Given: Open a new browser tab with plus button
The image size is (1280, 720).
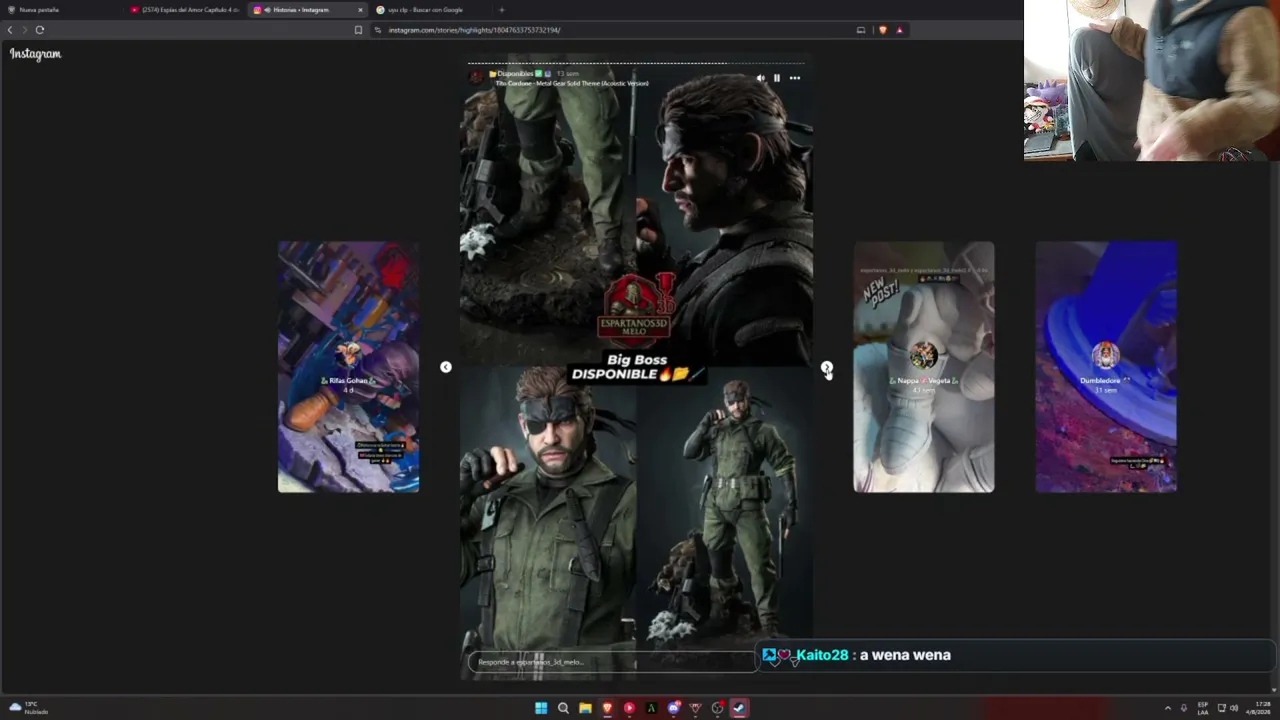Looking at the screenshot, I should pos(502,10).
